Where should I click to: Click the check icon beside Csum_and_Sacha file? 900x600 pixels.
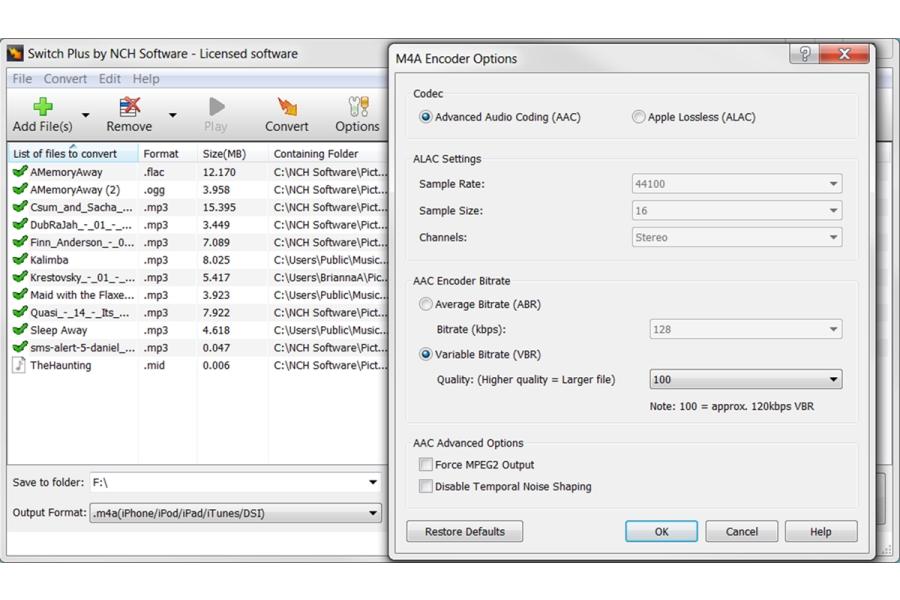[x=20, y=207]
